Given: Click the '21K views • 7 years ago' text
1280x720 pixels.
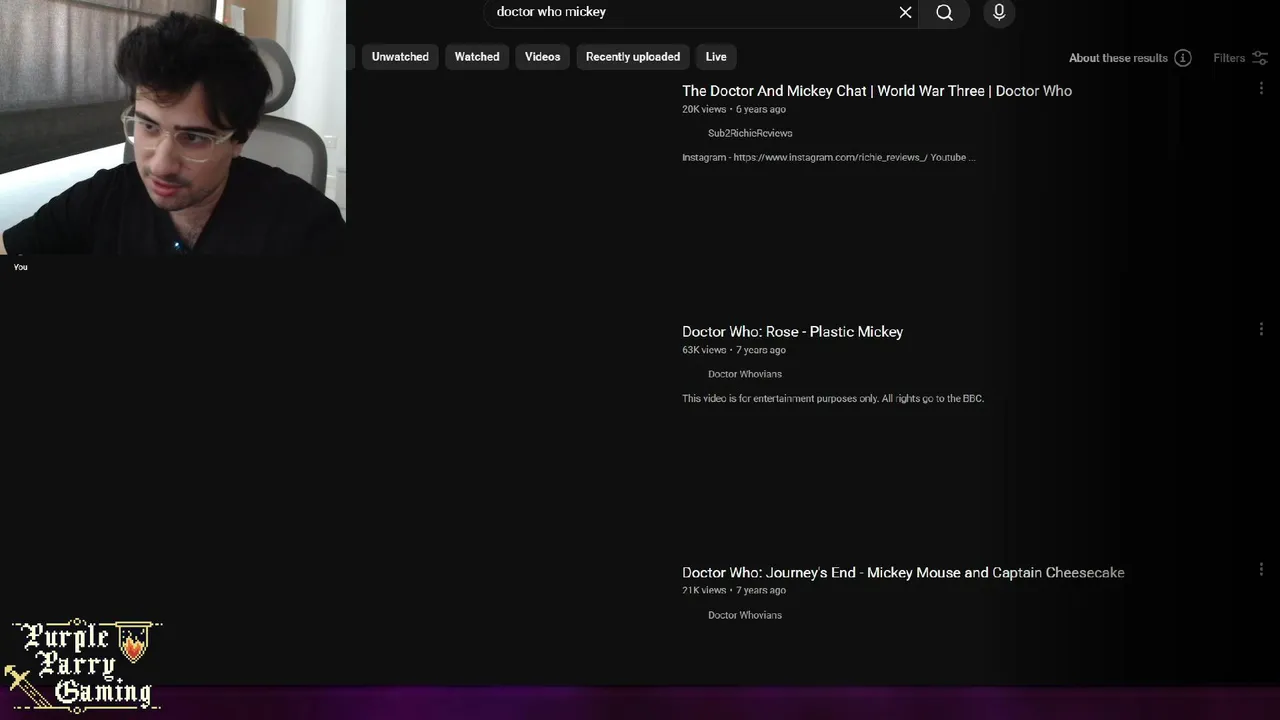Looking at the screenshot, I should click(x=734, y=591).
